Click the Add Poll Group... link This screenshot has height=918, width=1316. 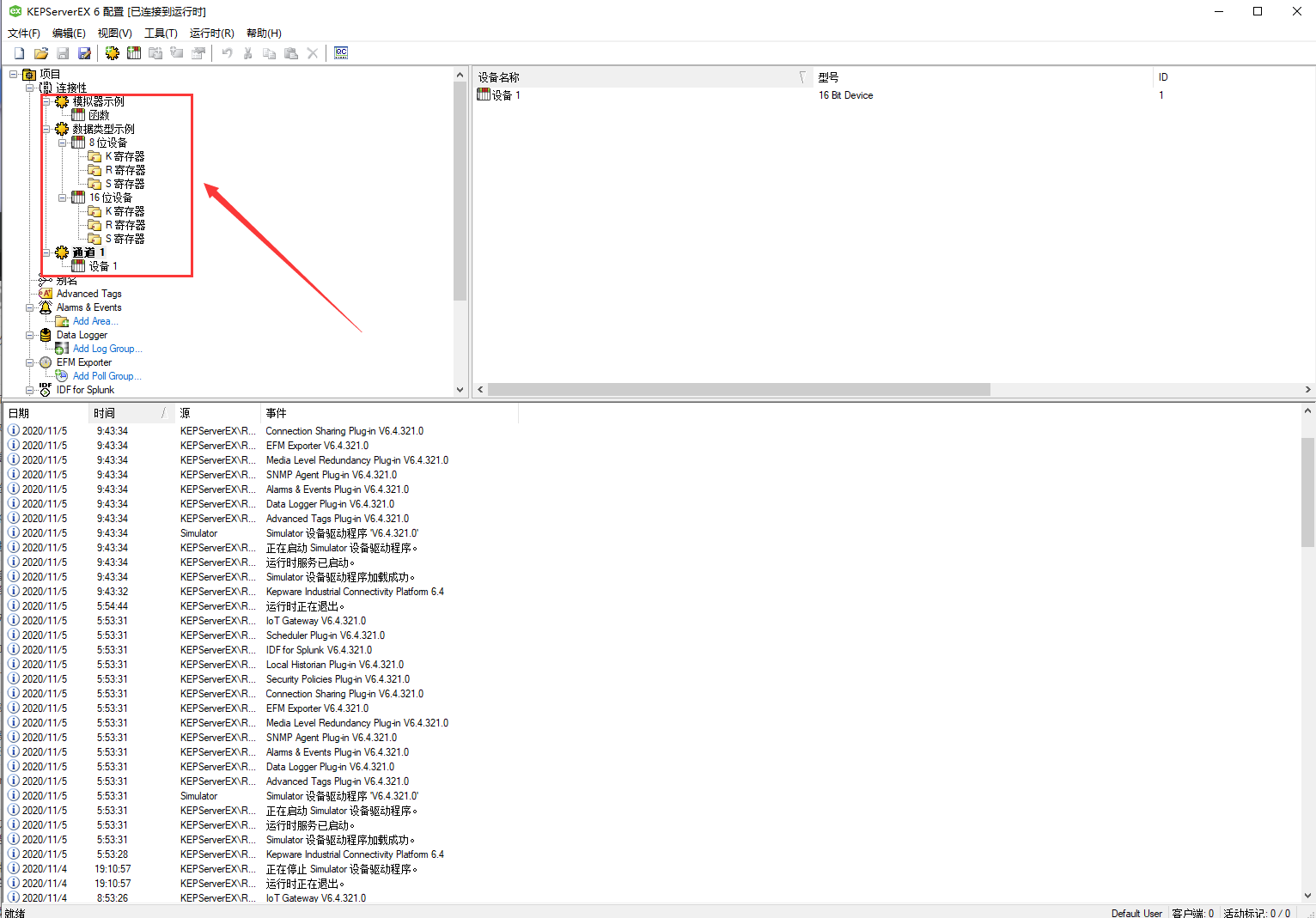107,376
